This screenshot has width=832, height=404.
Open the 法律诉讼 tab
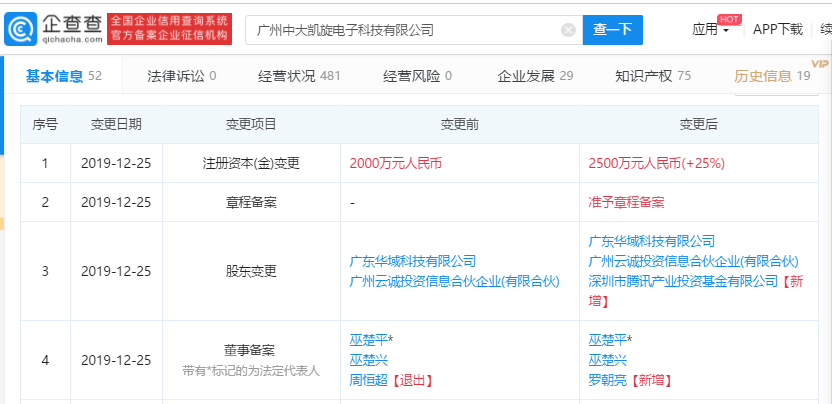point(181,76)
